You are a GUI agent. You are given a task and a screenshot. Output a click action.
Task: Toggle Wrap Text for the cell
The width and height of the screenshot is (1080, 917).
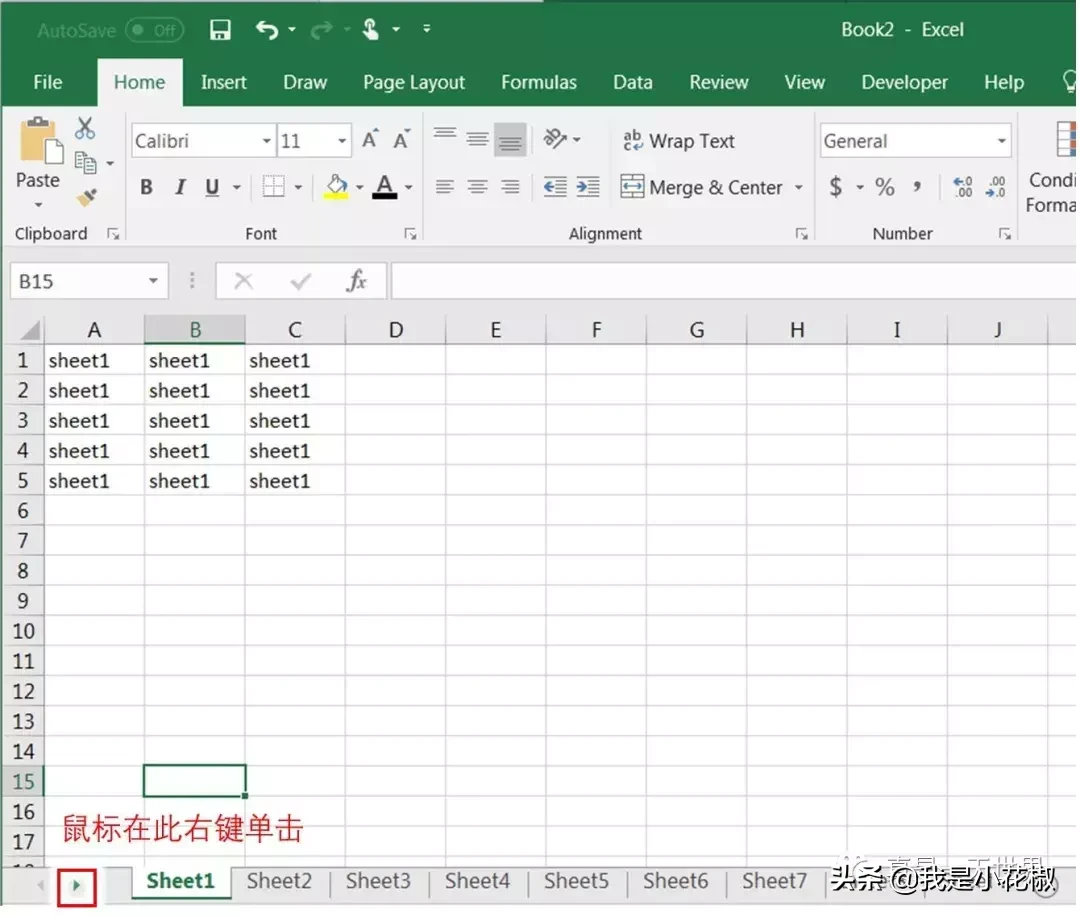click(679, 141)
